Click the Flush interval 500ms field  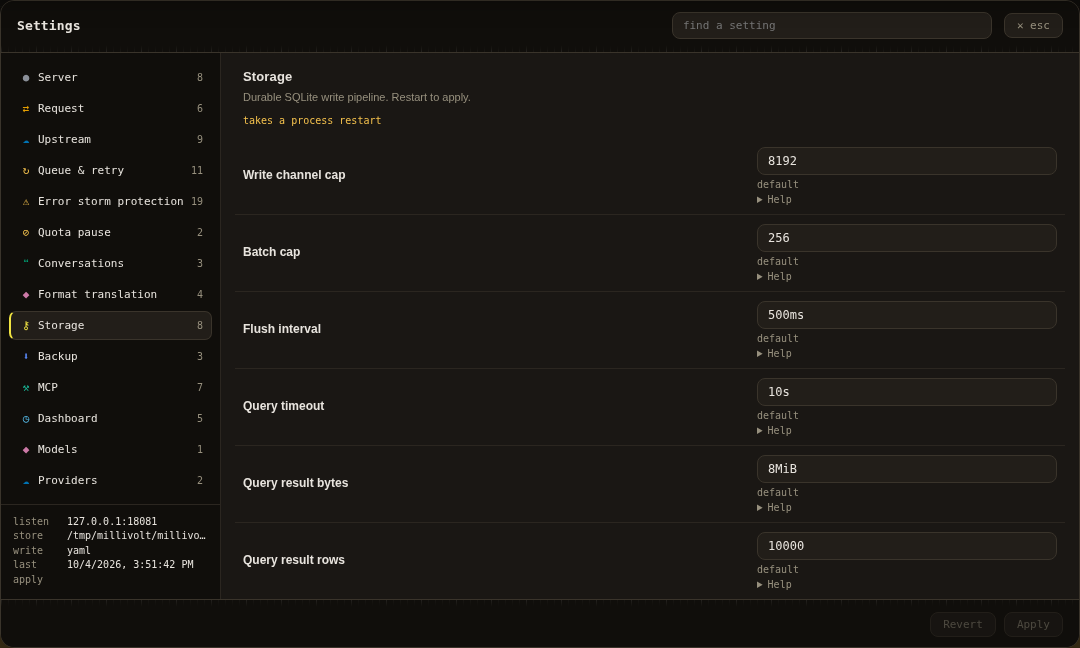coord(906,315)
